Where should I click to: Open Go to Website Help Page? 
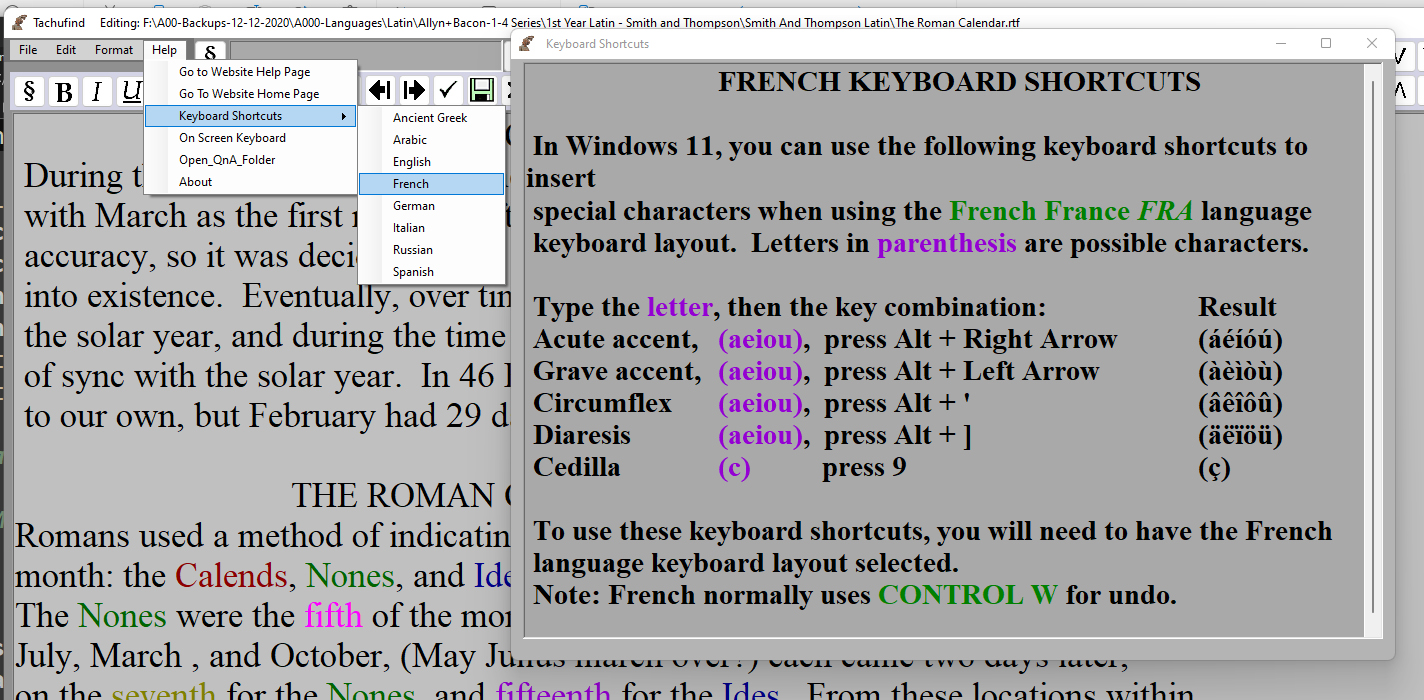245,71
